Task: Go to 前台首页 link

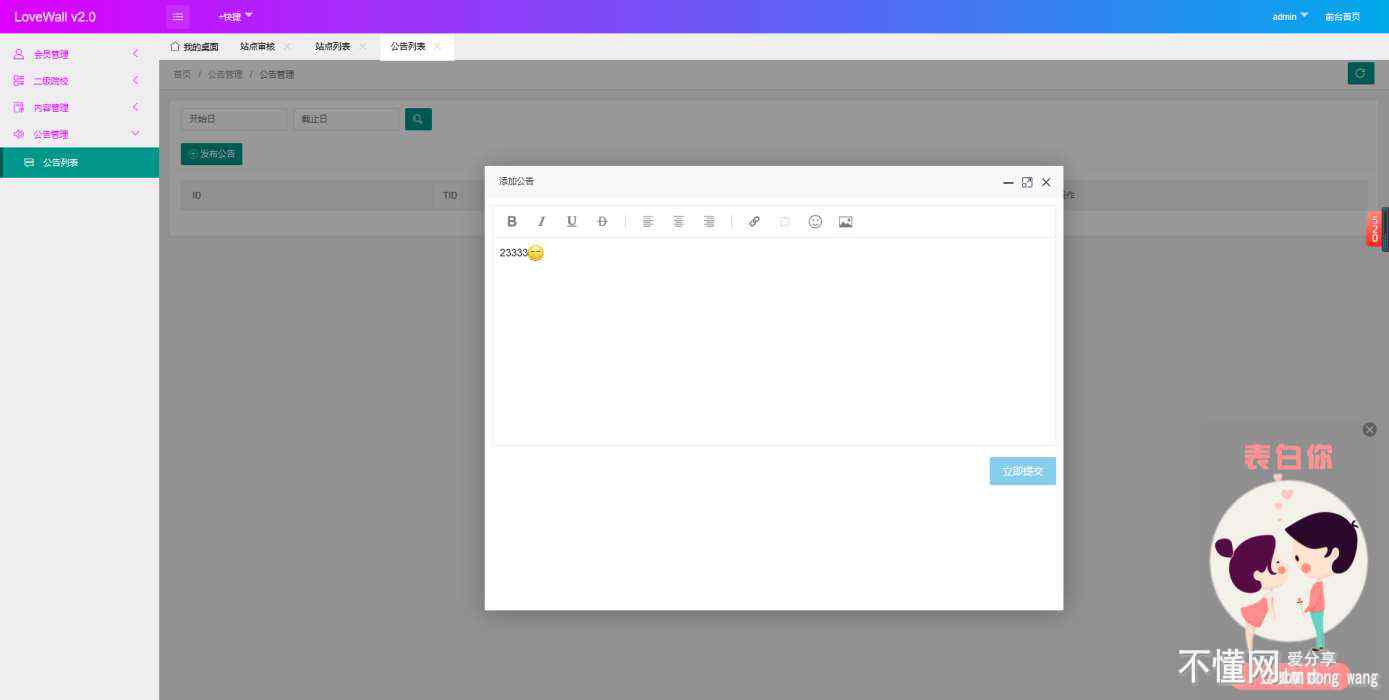Action: tap(1342, 16)
